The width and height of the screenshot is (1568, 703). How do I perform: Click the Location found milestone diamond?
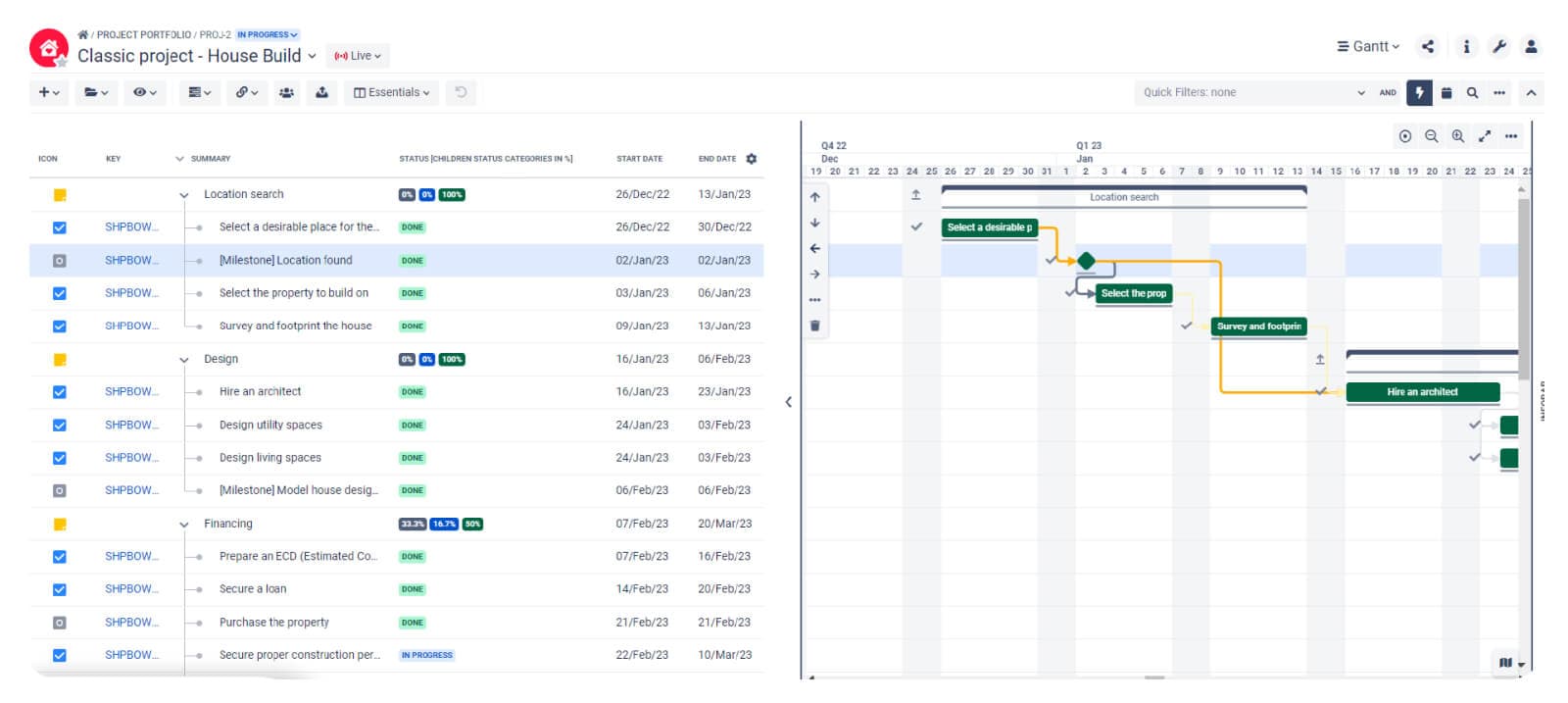coord(1086,261)
